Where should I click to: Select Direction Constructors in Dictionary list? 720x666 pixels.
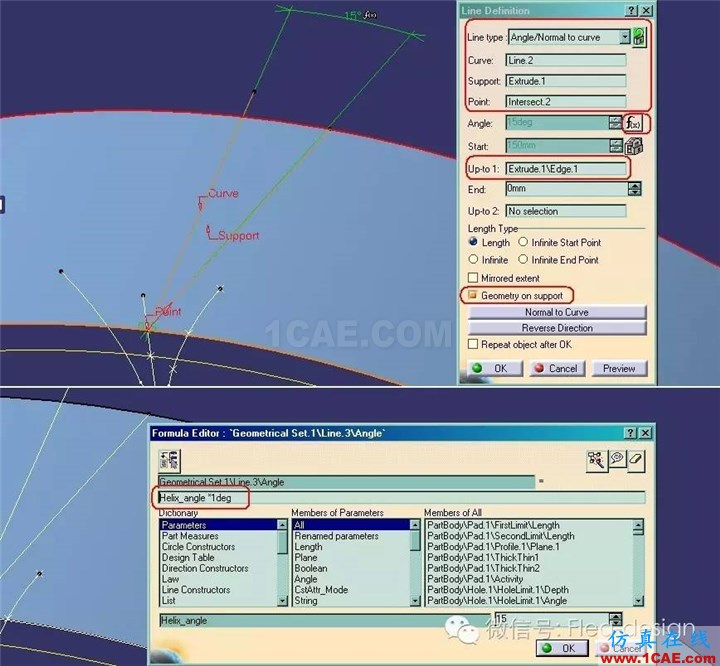[x=219, y=568]
